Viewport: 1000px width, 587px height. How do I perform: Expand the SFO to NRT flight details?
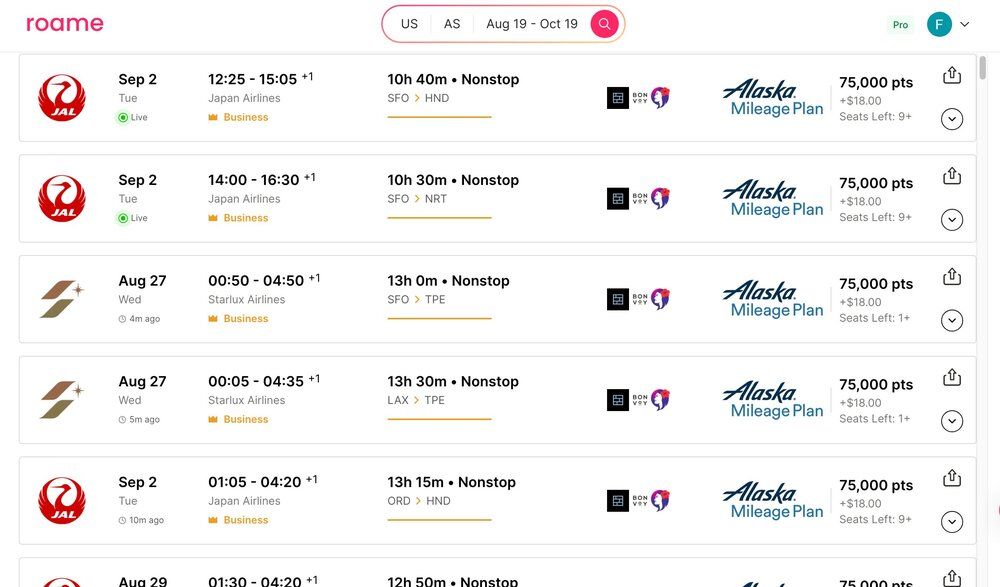(x=952, y=219)
